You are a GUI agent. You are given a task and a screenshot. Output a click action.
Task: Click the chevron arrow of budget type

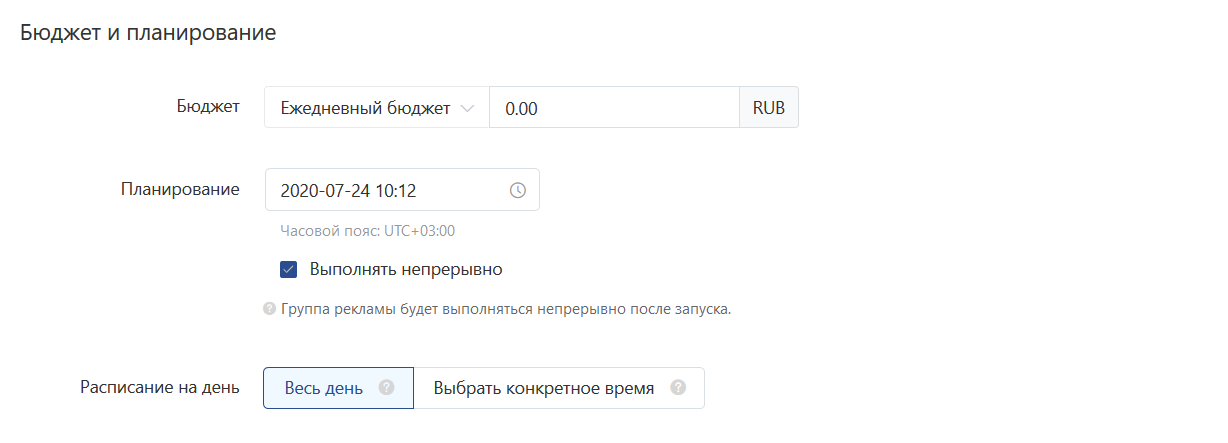[466, 108]
